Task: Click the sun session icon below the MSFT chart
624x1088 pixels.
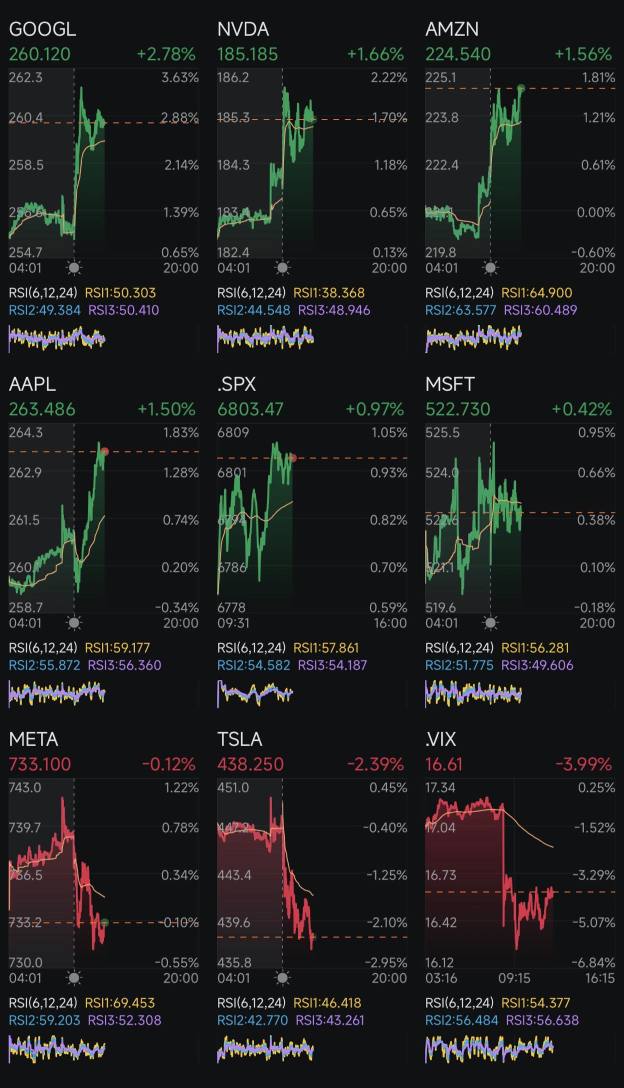Action: (x=488, y=622)
